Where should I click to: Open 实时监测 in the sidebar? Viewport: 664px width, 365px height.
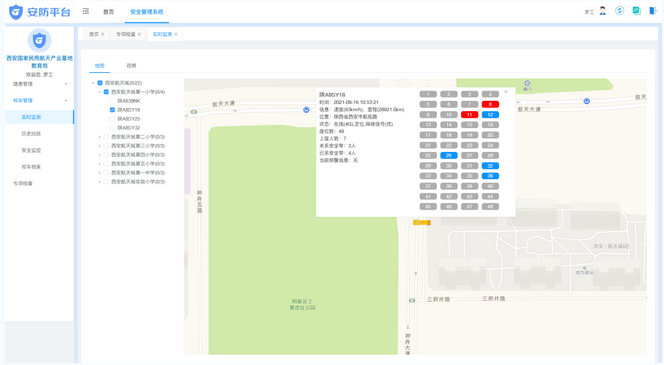[39, 117]
